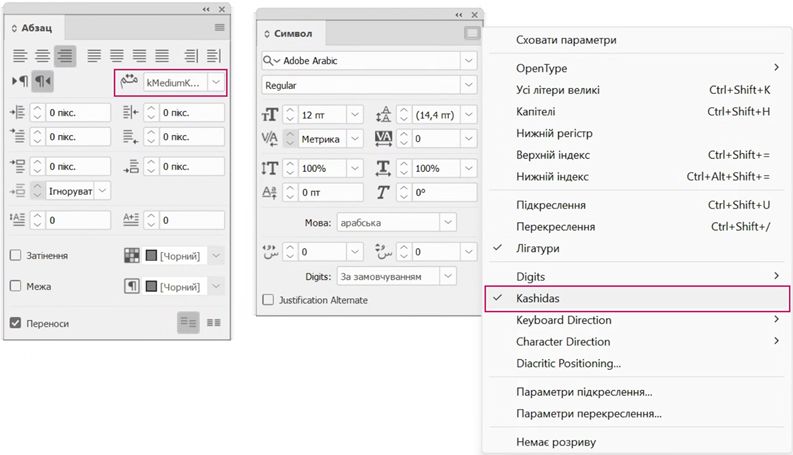Align paragraph text left
The height and width of the screenshot is (455, 793).
(20, 56)
